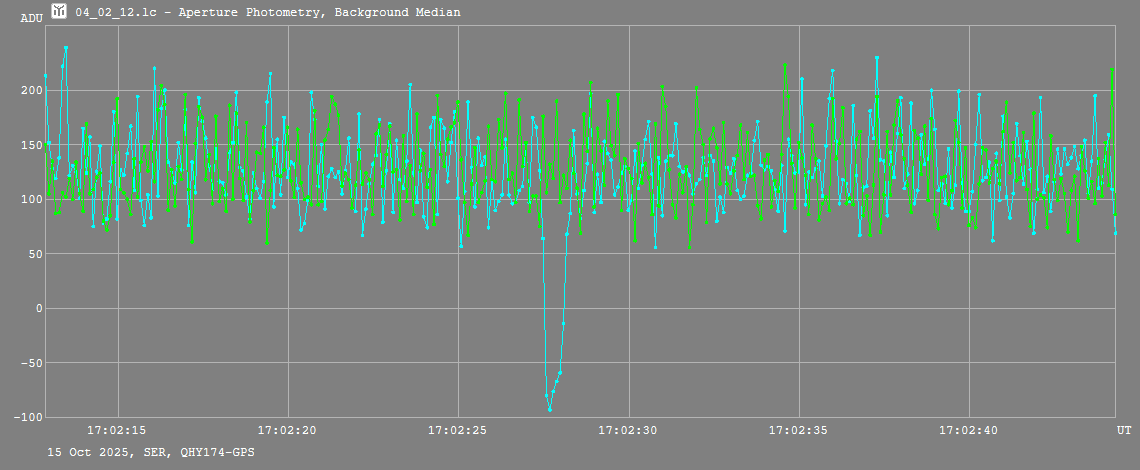Select the 17:02:25 time tick label
1140x470 pixels.
pyautogui.click(x=457, y=430)
